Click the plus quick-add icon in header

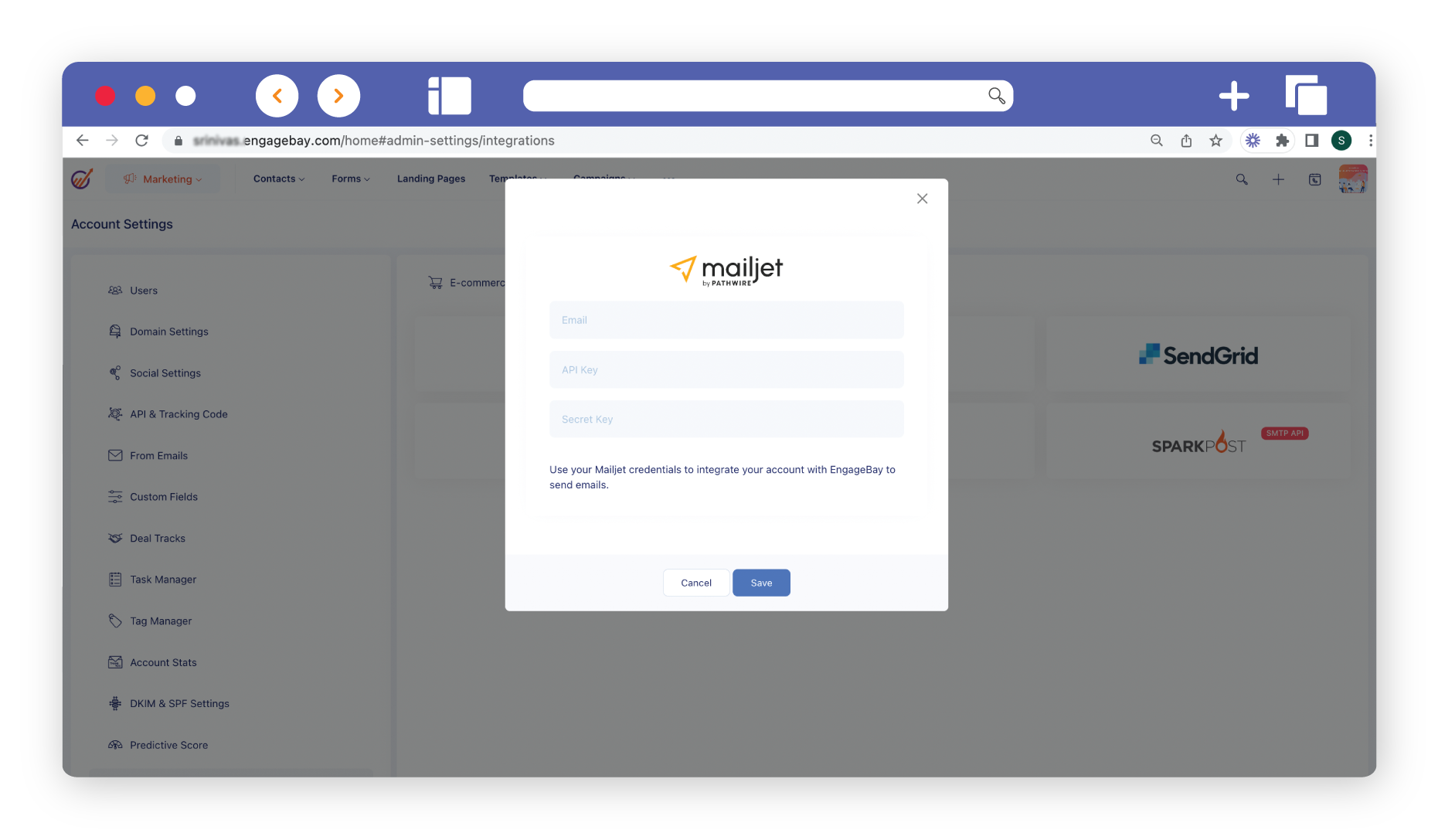click(1278, 179)
